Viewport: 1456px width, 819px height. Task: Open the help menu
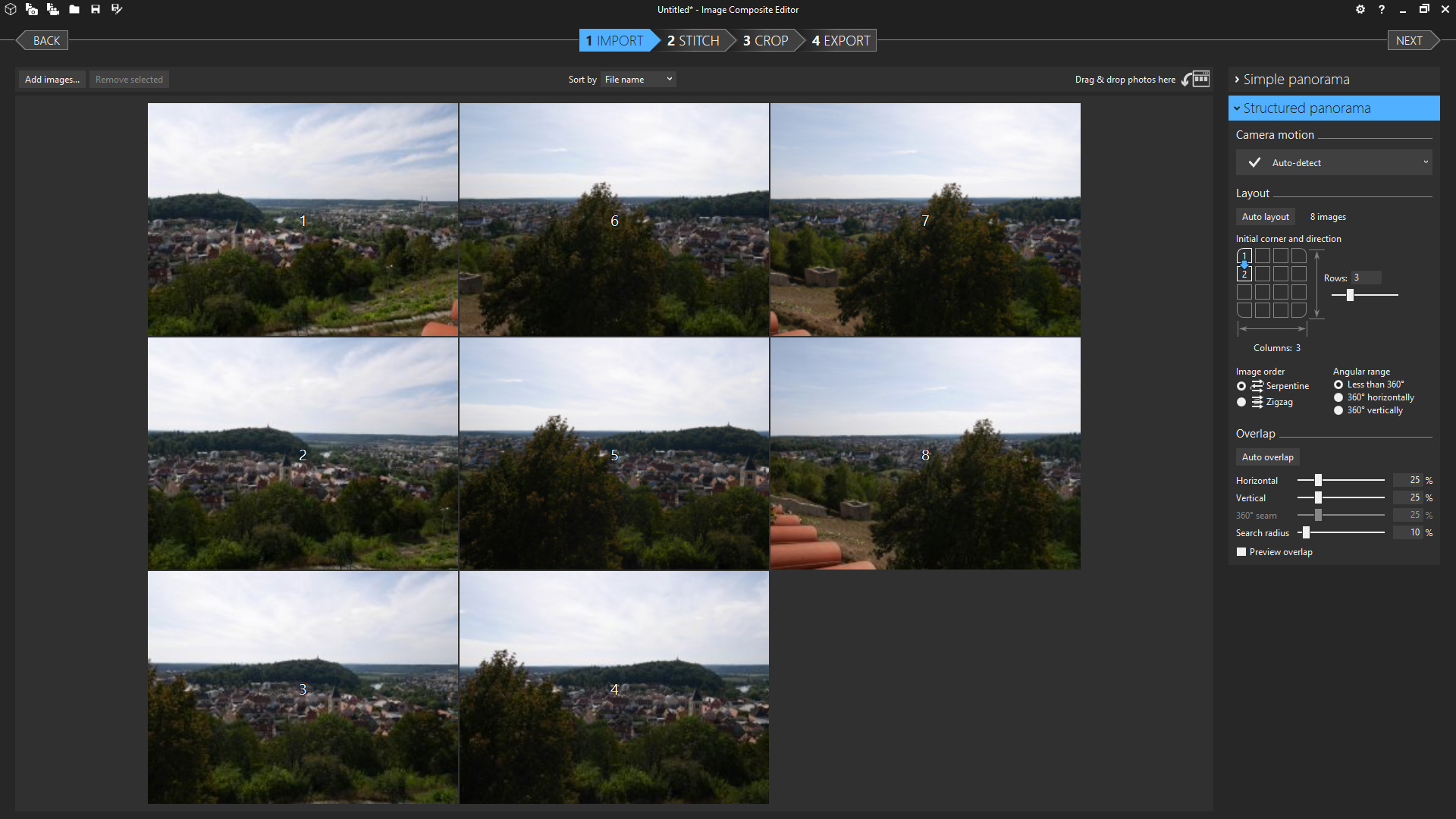point(1382,9)
